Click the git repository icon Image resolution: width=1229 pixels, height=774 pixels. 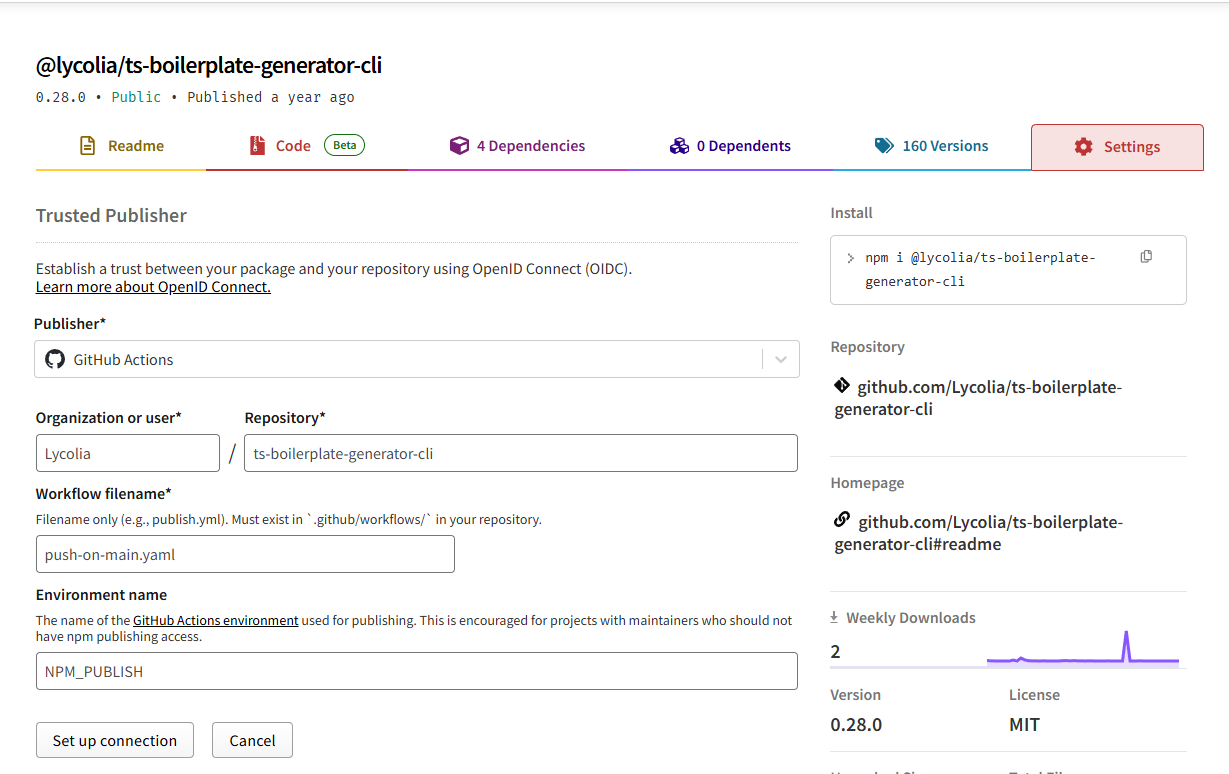(x=842, y=386)
